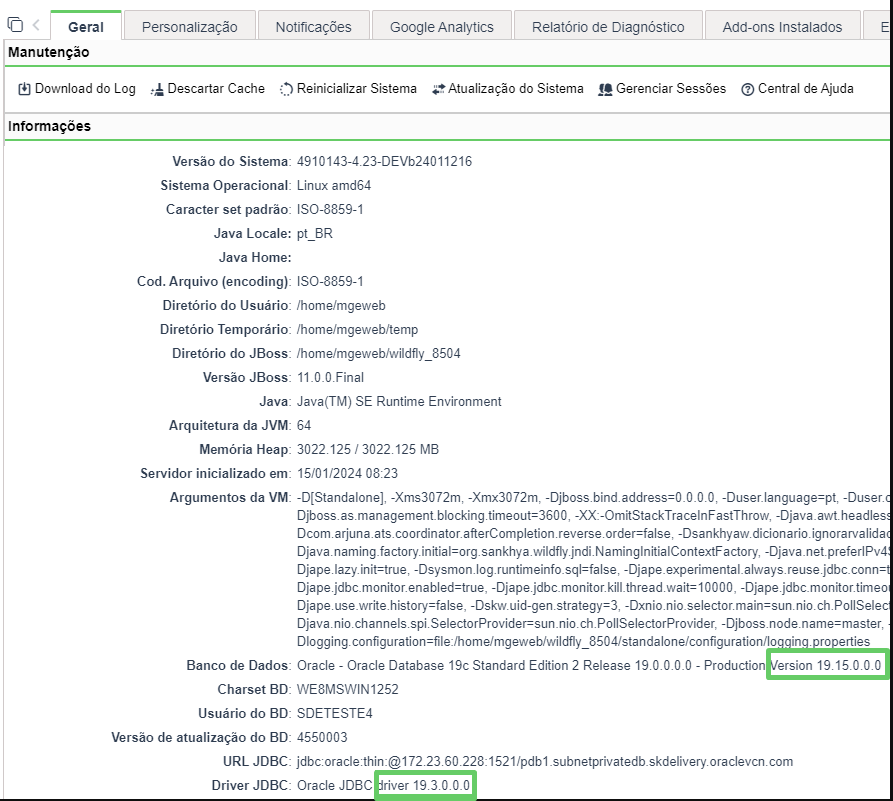The height and width of the screenshot is (801, 893).
Task: Click the copy windows icon at top left
Action: [15, 25]
